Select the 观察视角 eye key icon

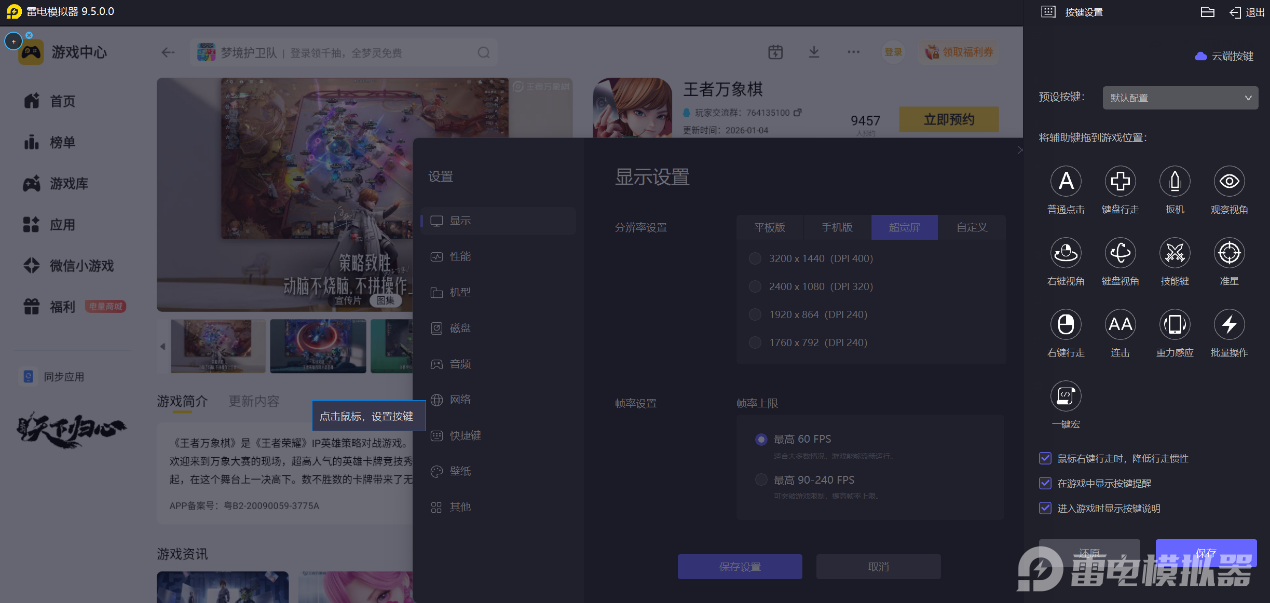(1229, 181)
